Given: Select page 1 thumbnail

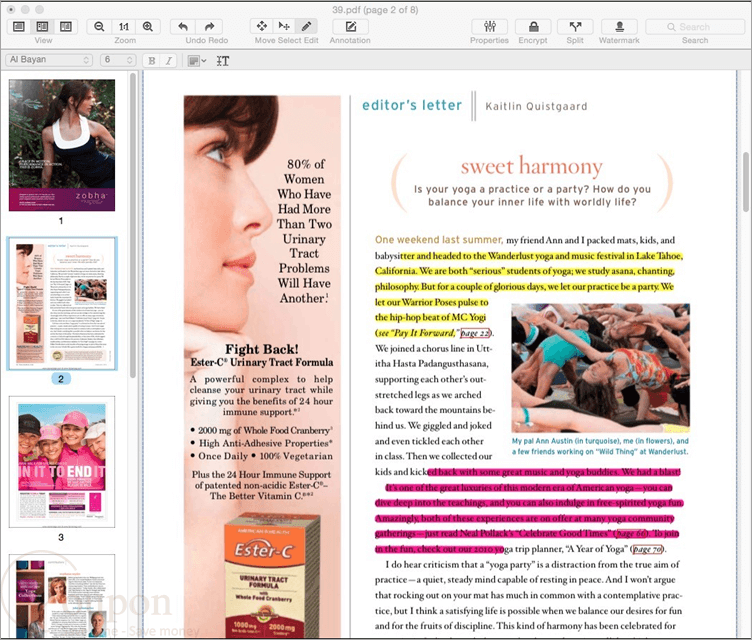Looking at the screenshot, I should click(62, 145).
